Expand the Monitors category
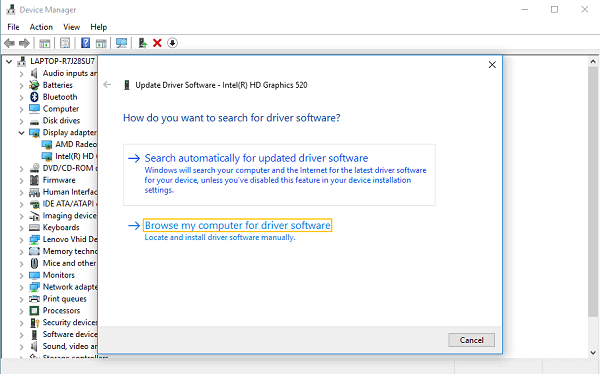 [x=21, y=275]
